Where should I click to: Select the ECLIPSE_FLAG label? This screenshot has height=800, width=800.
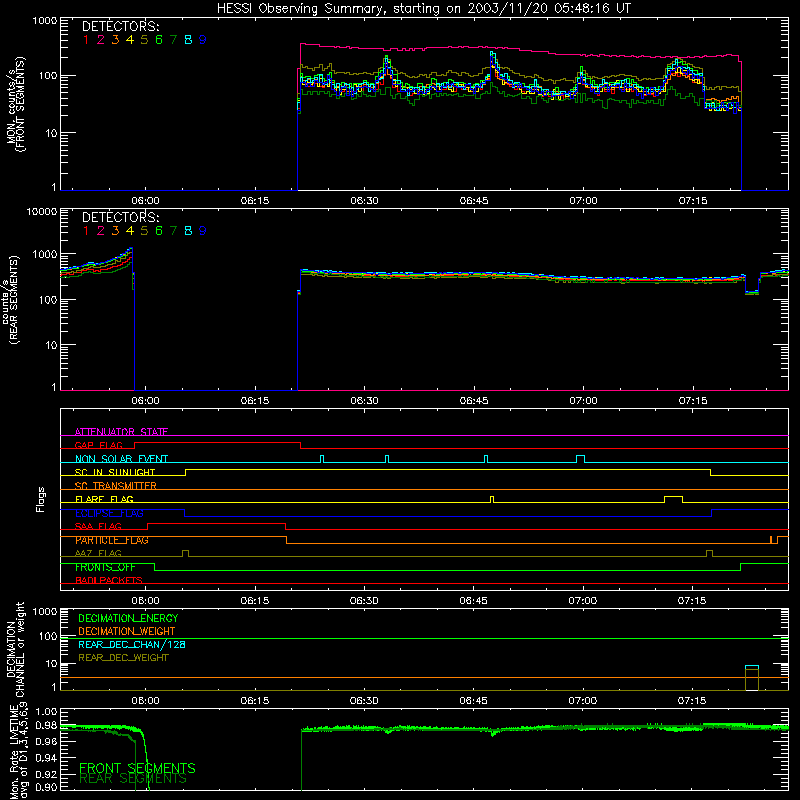click(x=109, y=513)
